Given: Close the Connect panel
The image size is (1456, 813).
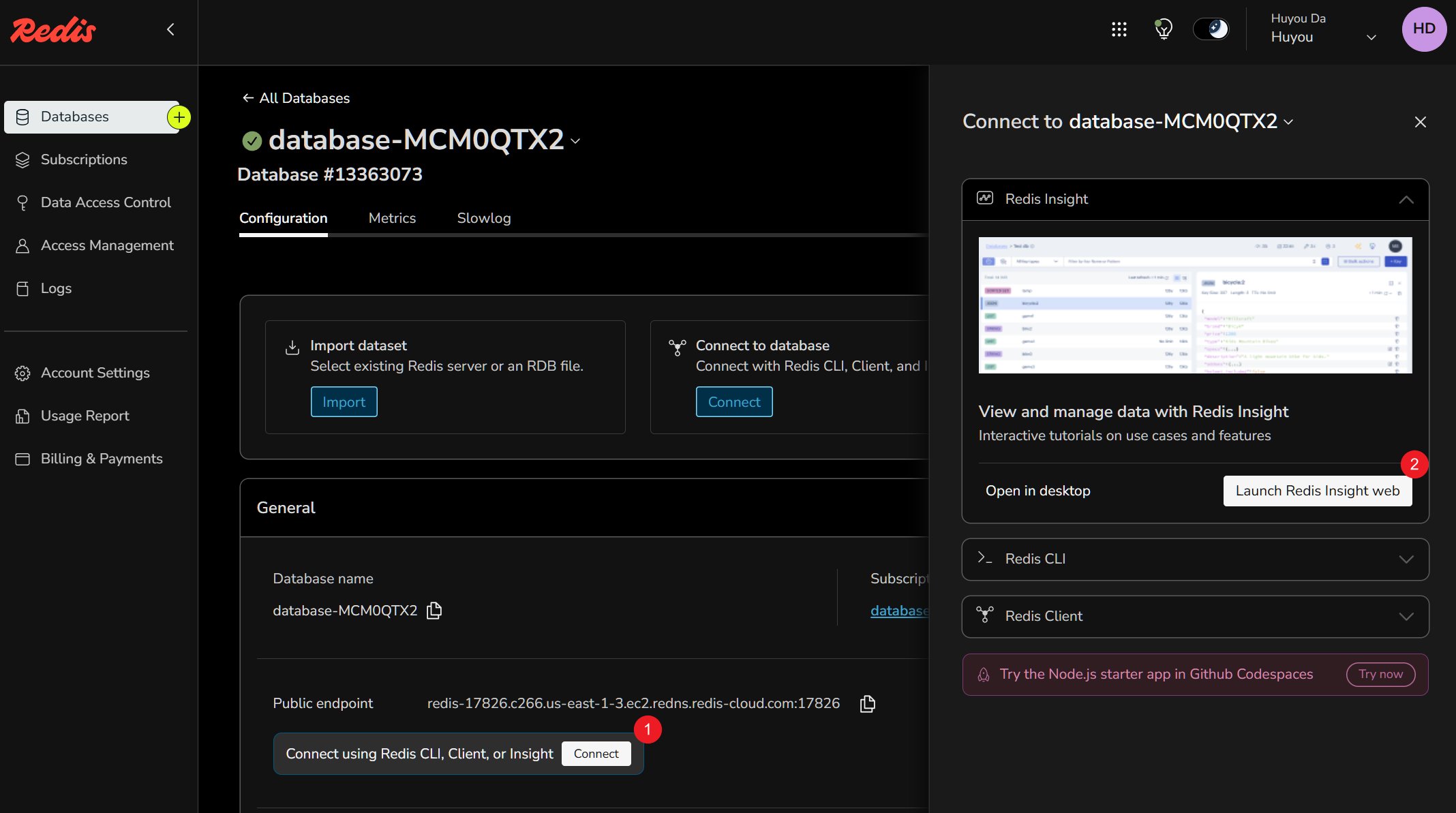Looking at the screenshot, I should coord(1420,122).
